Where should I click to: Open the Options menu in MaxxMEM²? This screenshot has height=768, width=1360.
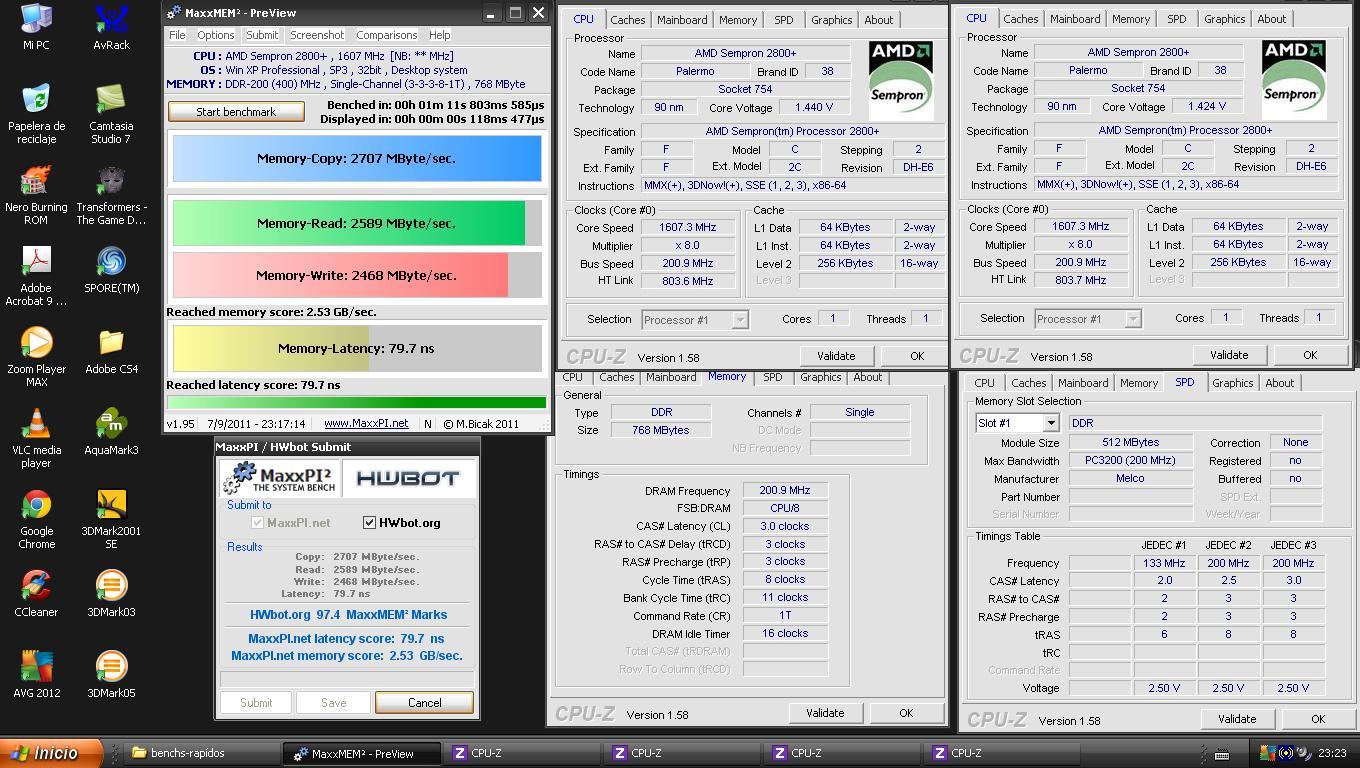click(215, 35)
